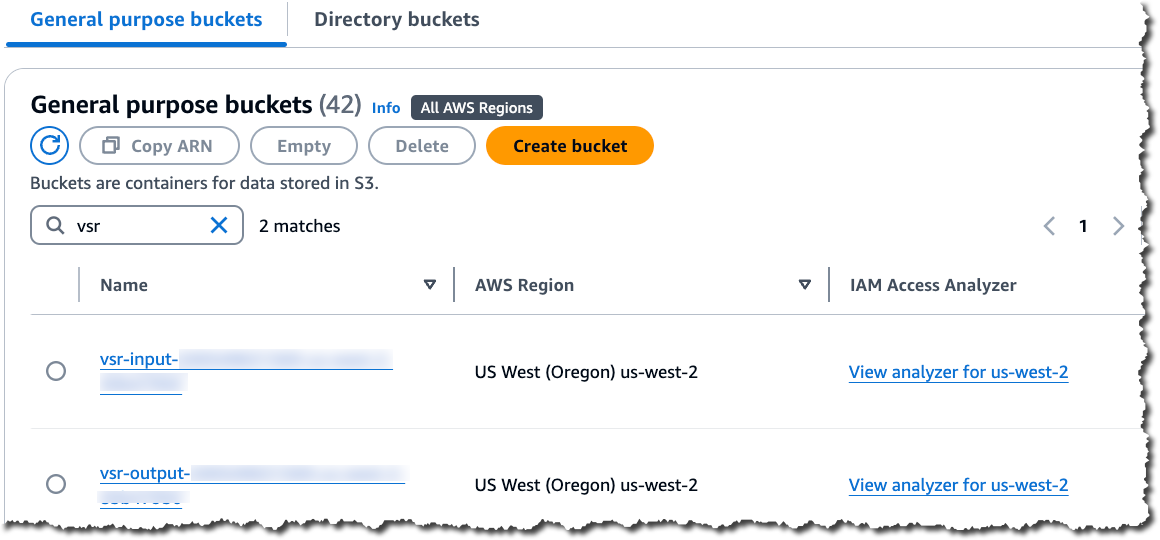
Task: Select the vsr-output bucket radio button
Action: coord(56,484)
